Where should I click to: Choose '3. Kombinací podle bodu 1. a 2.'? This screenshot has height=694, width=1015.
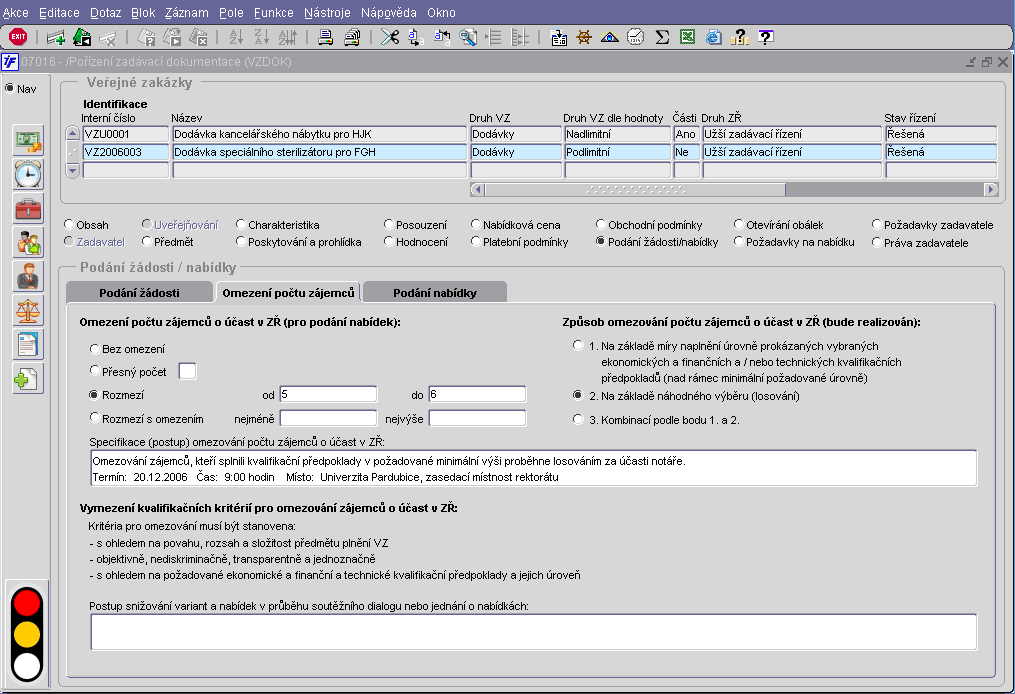(x=577, y=420)
